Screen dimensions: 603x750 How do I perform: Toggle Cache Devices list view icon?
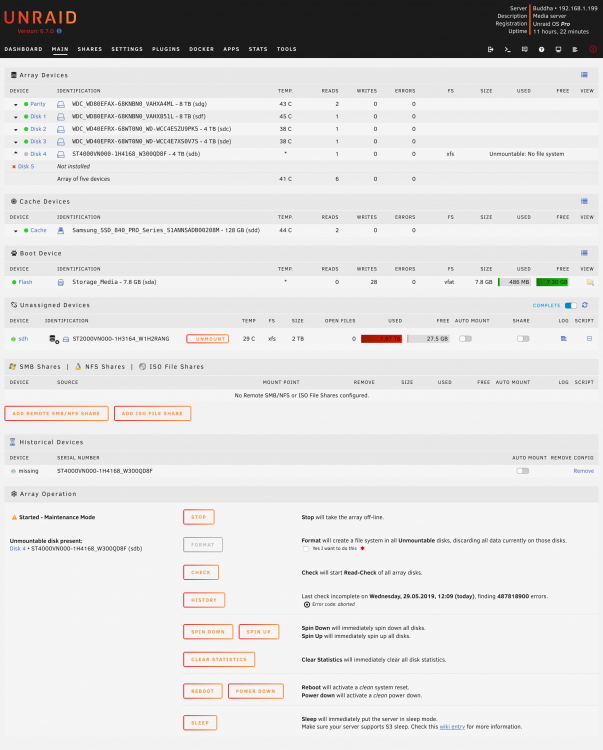click(x=584, y=201)
